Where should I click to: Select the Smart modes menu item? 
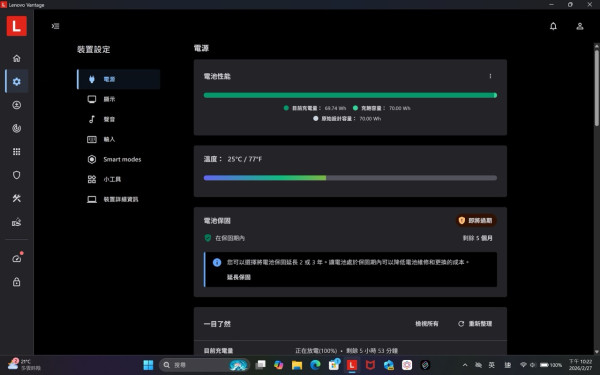point(119,159)
